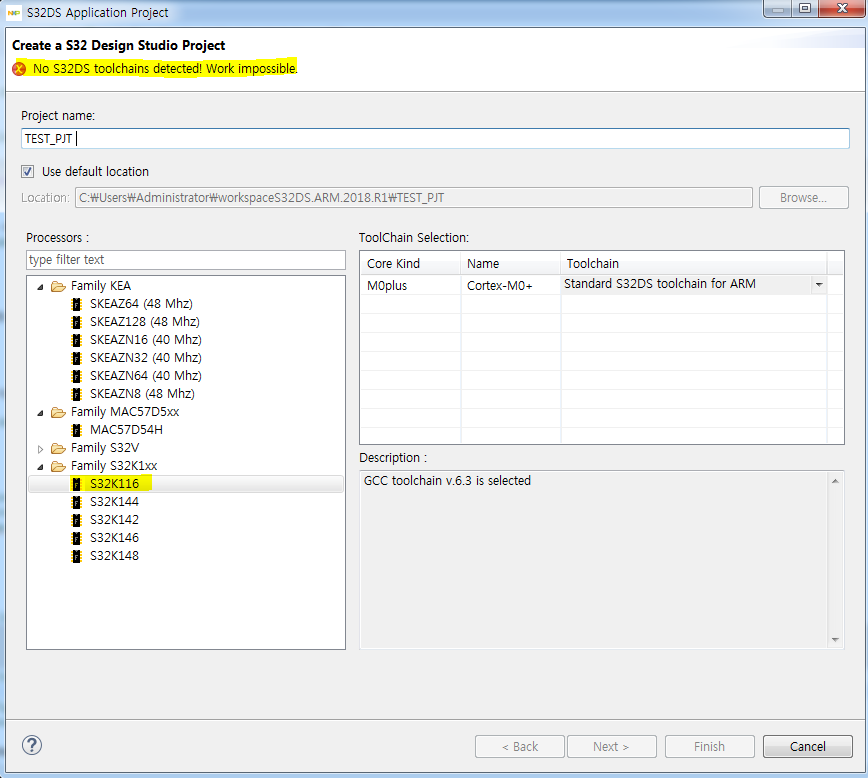
Task: Click "GCC toolchain v.6.3 is selected" text
Action: 447,481
